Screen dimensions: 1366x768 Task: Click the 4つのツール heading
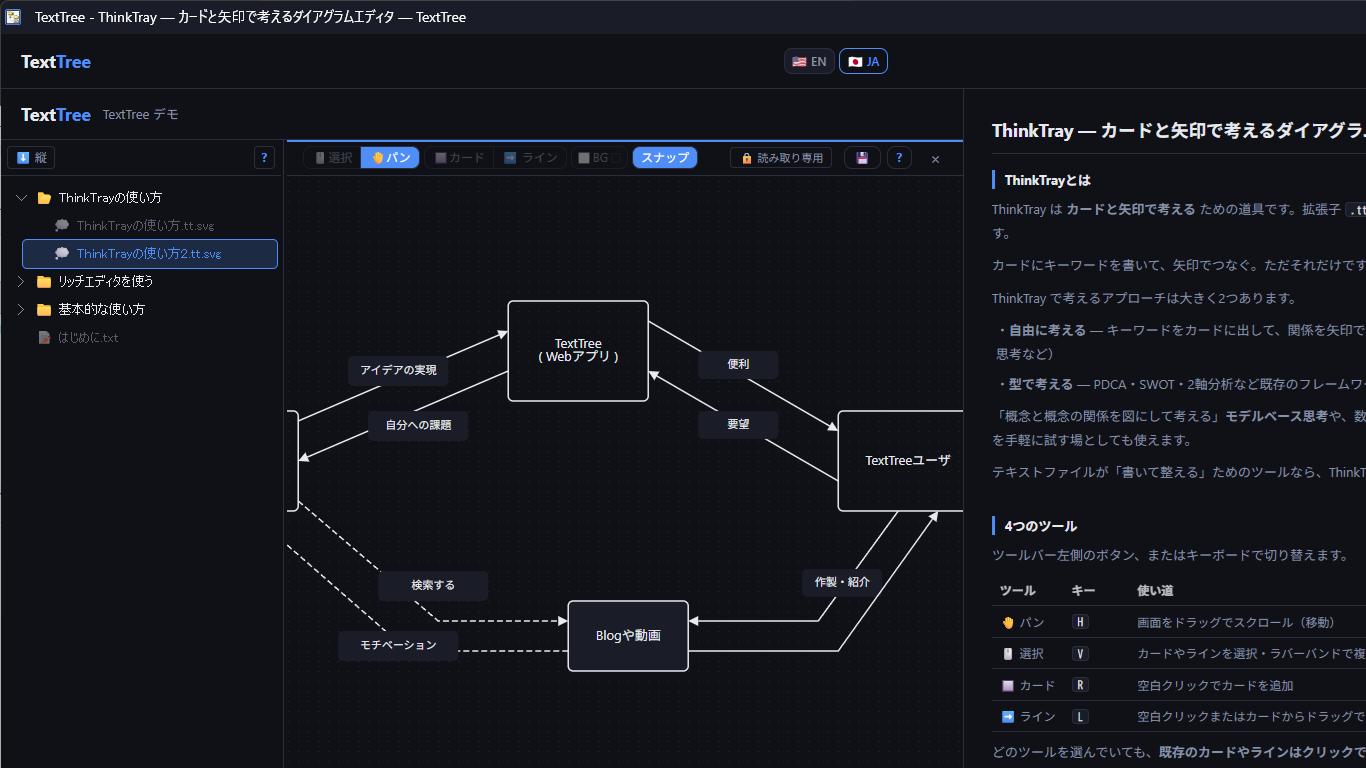pos(1040,526)
